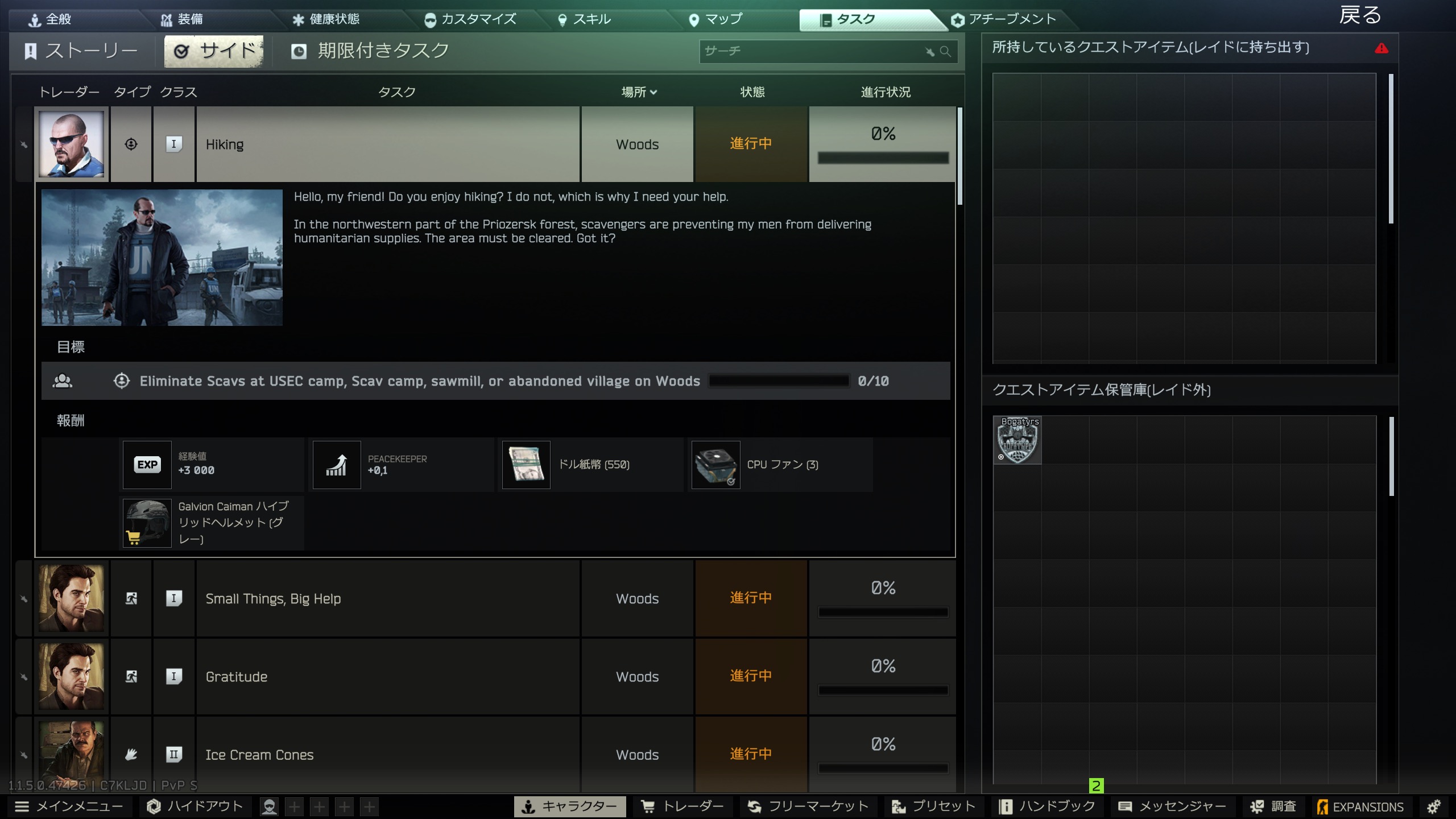Image resolution: width=1456 pixels, height=819 pixels.
Task: Open EXPANSIONS in bottom bar
Action: pyautogui.click(x=1360, y=806)
